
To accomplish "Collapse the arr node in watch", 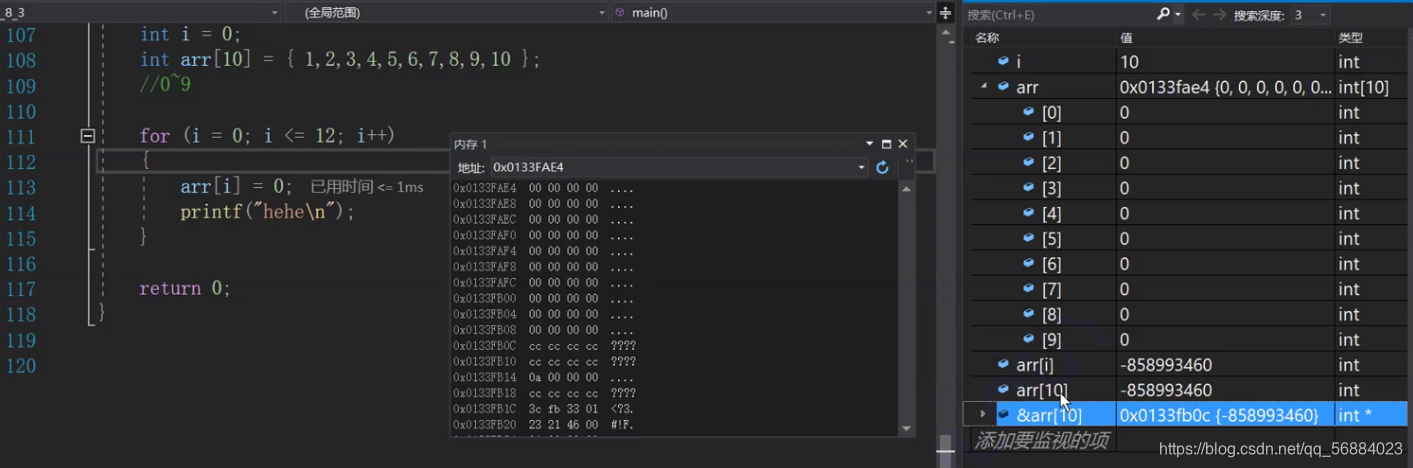I will tap(984, 87).
